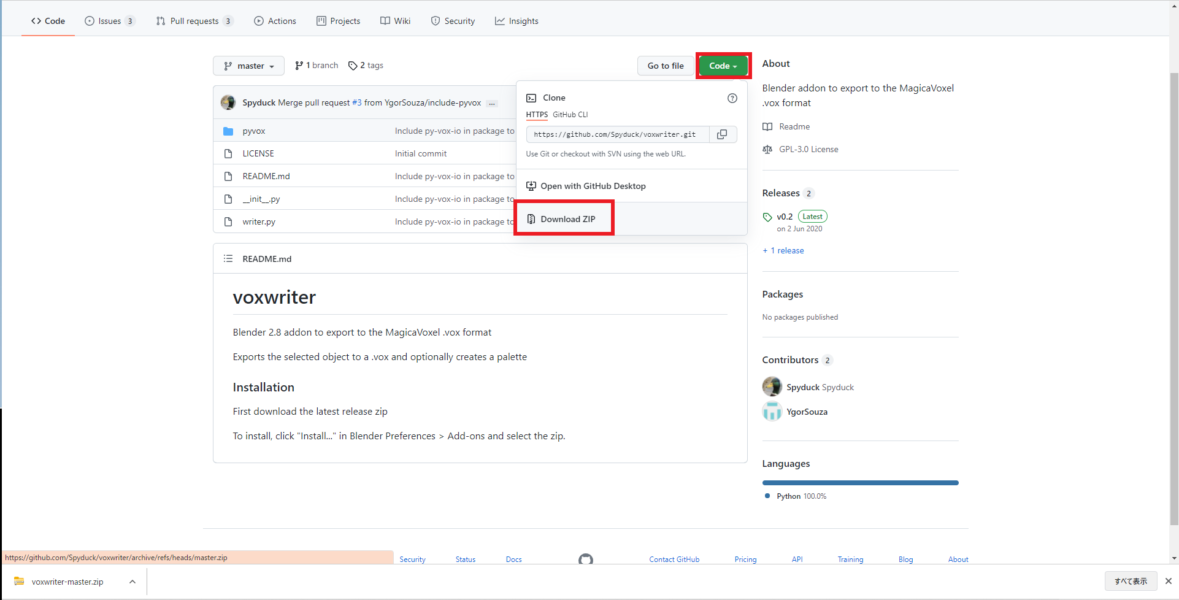
Task: Open the README.md file in the list
Action: pyautogui.click(x=266, y=176)
